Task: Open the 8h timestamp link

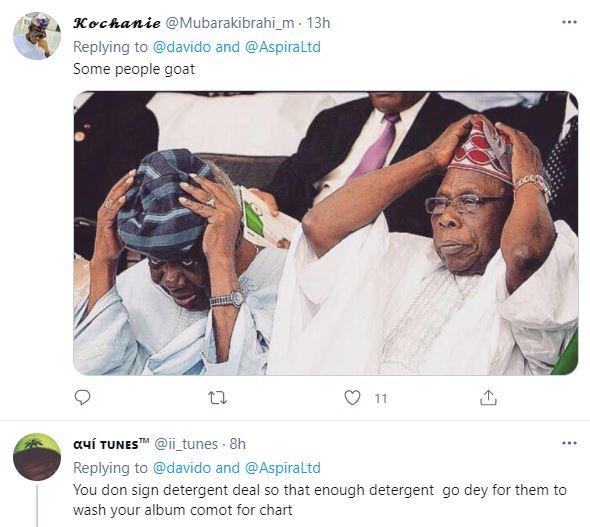Action: (x=237, y=444)
